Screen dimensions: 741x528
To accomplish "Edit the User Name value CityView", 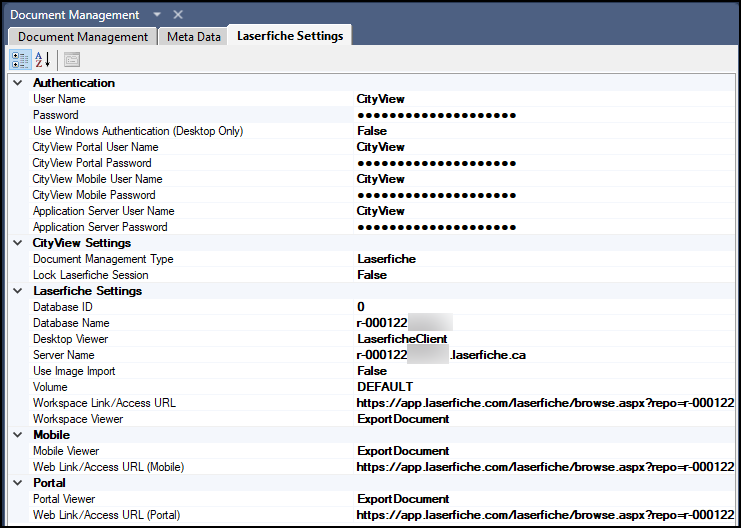I will point(543,99).
